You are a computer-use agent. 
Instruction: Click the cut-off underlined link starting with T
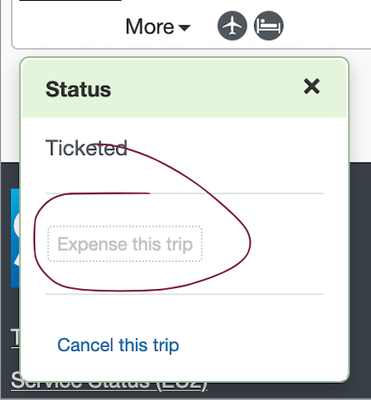(x=15, y=338)
